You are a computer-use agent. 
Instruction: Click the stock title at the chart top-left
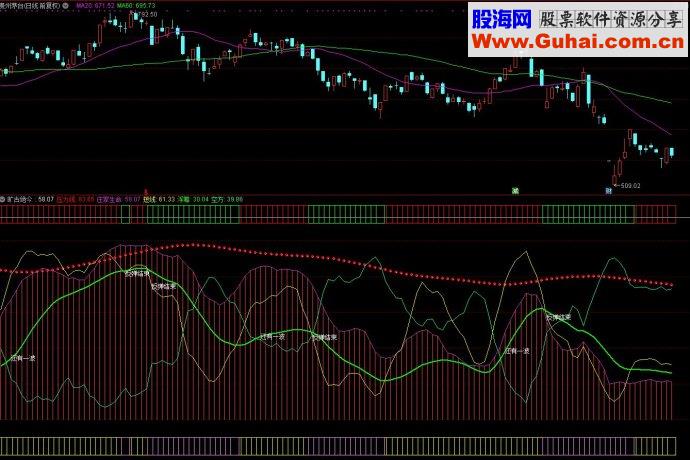pyautogui.click(x=30, y=6)
